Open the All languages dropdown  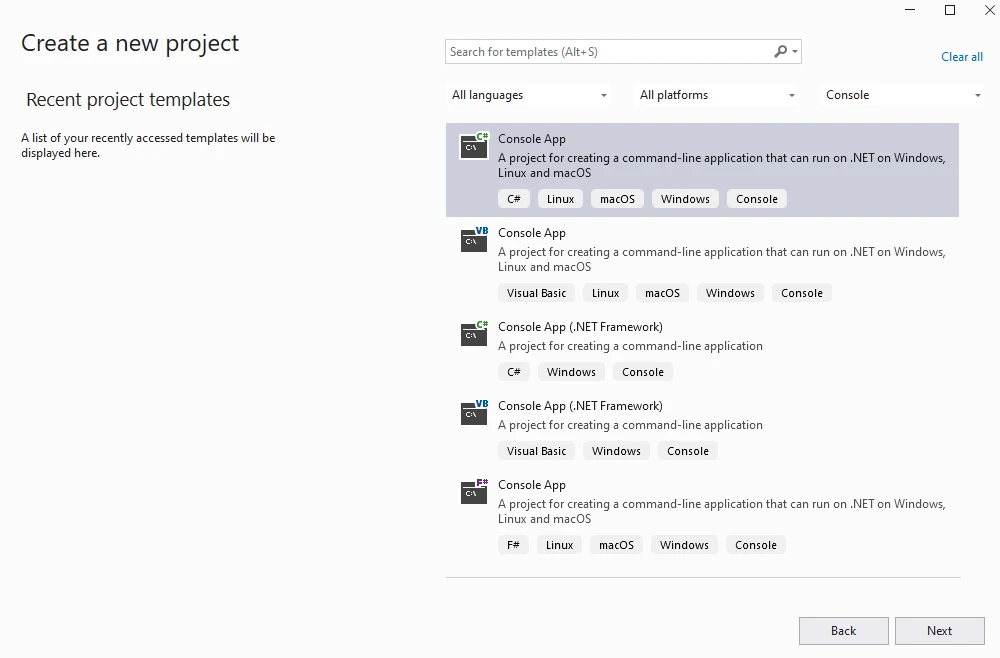(529, 95)
